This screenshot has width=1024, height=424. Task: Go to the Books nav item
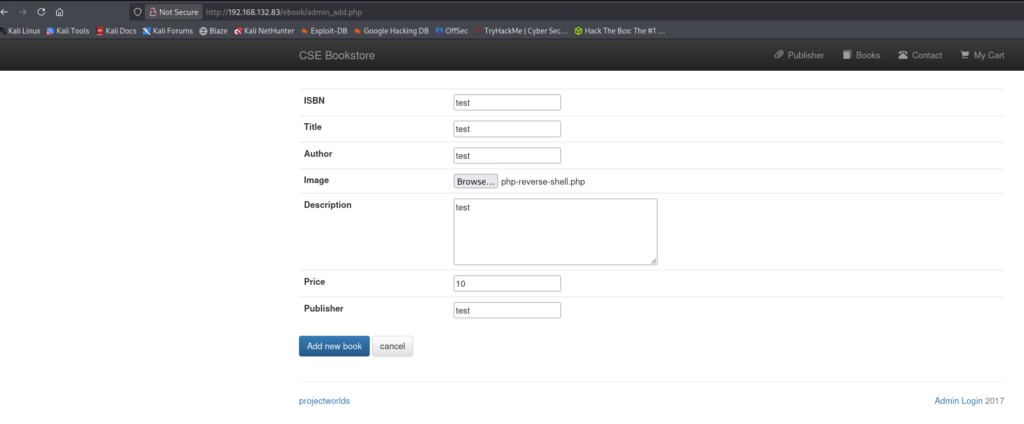coord(861,55)
